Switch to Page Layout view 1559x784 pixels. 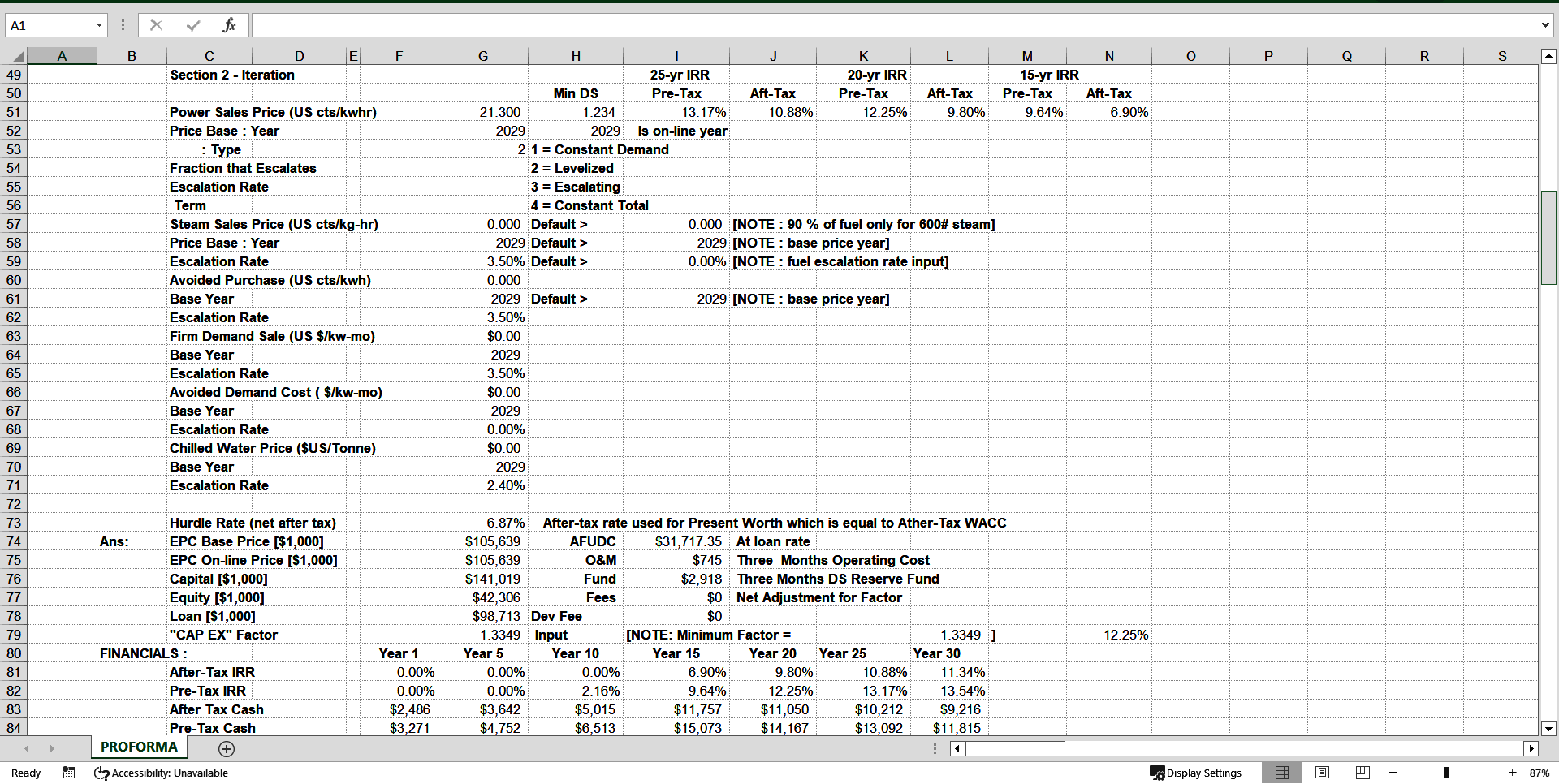[x=1322, y=773]
